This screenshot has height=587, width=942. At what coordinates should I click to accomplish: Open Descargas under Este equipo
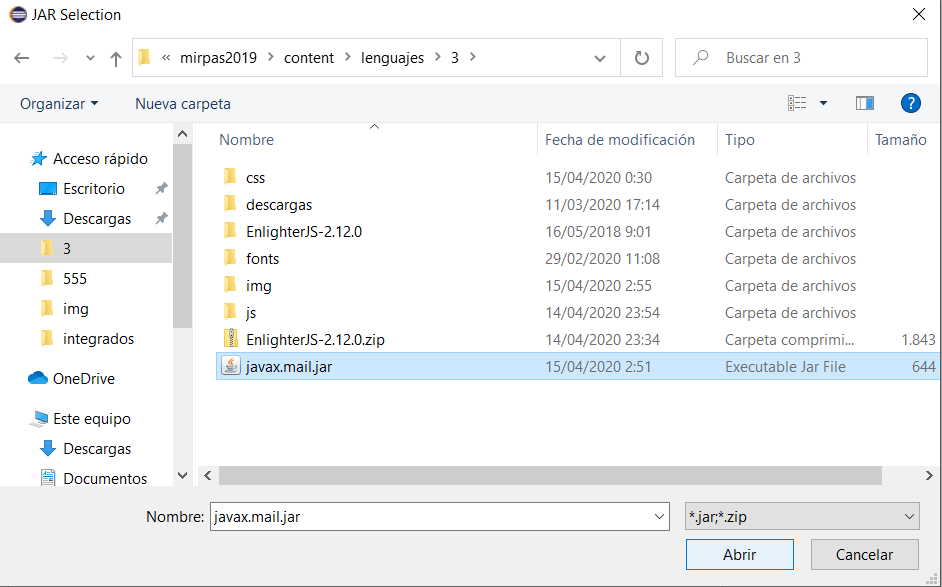97,449
